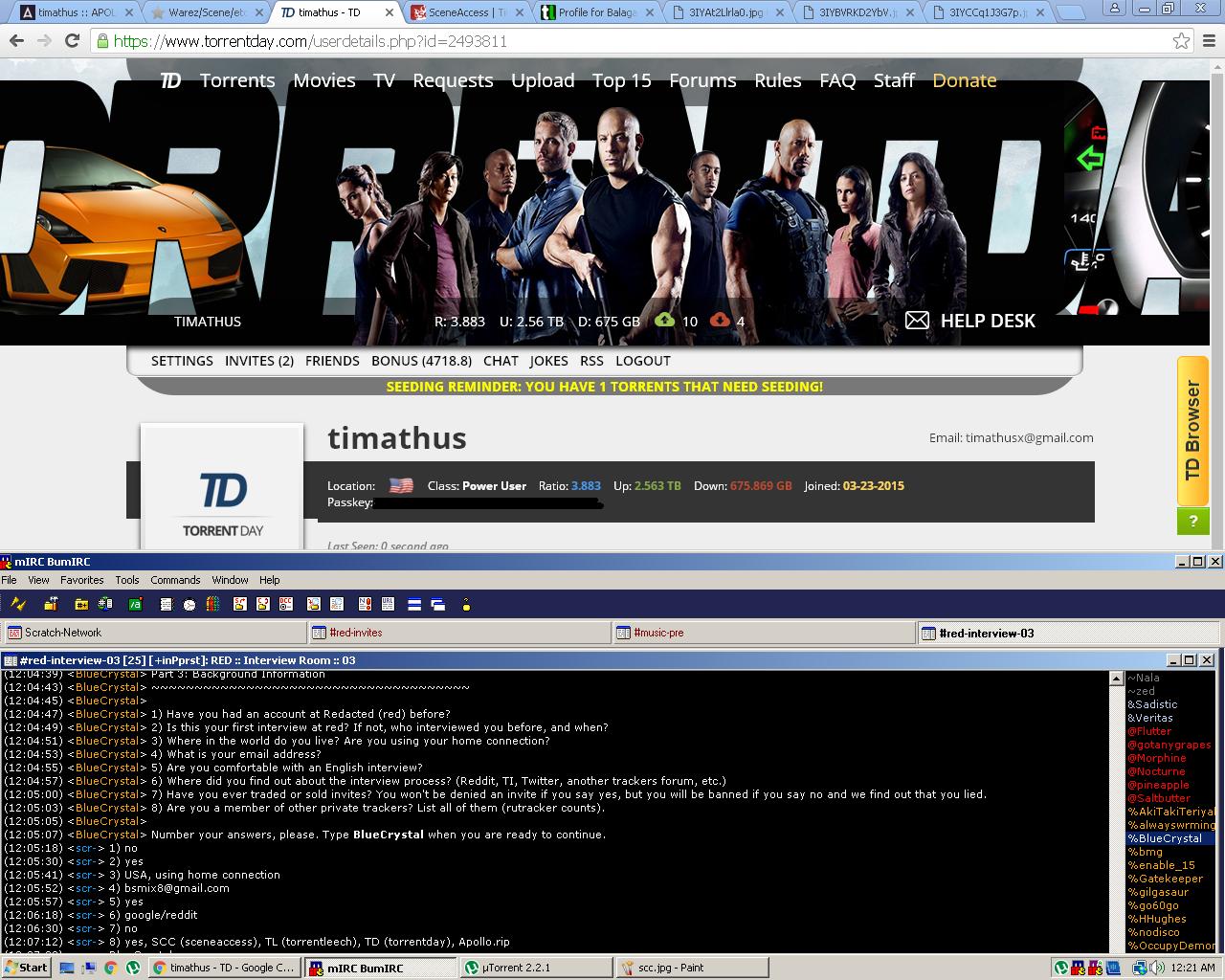The width and height of the screenshot is (1225, 980).
Task: Open Chrome hamburger menu icon
Action: 1208,41
